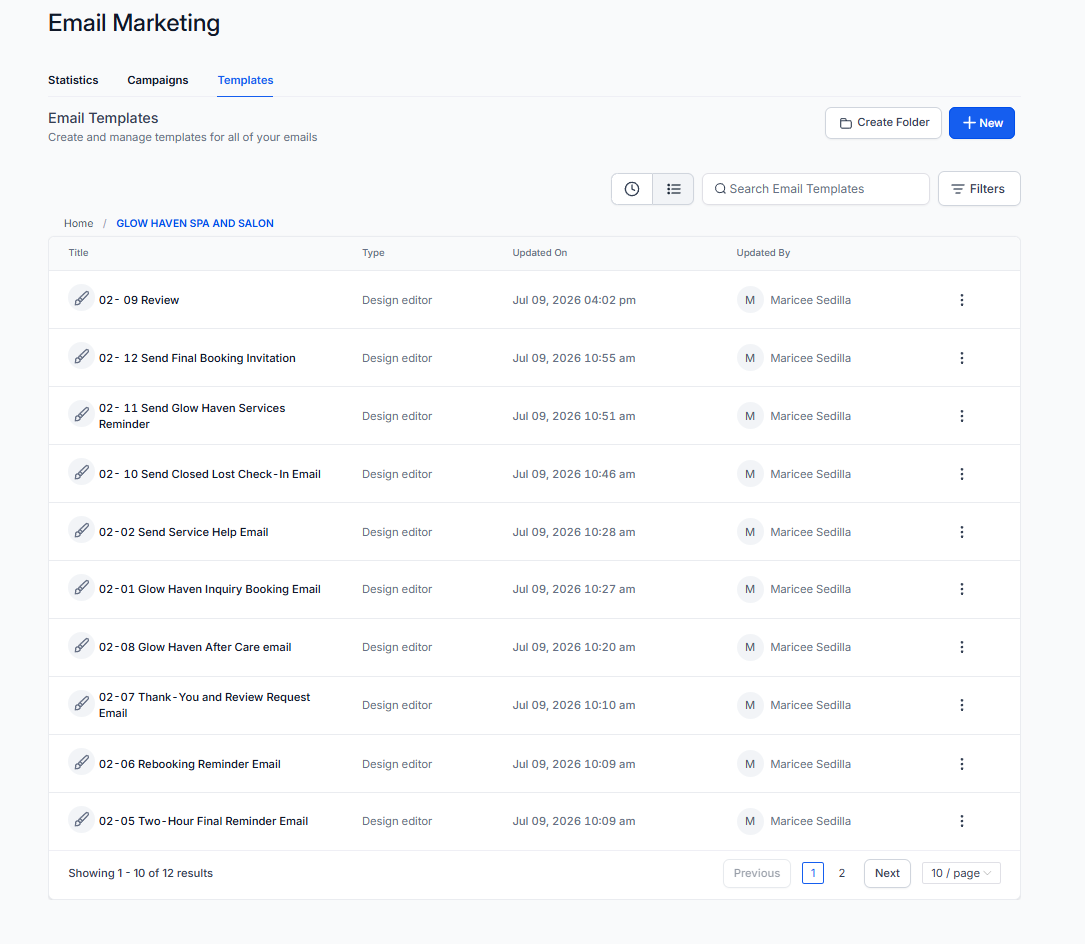Open the recent templates clock view
1085x944 pixels.
pos(632,189)
